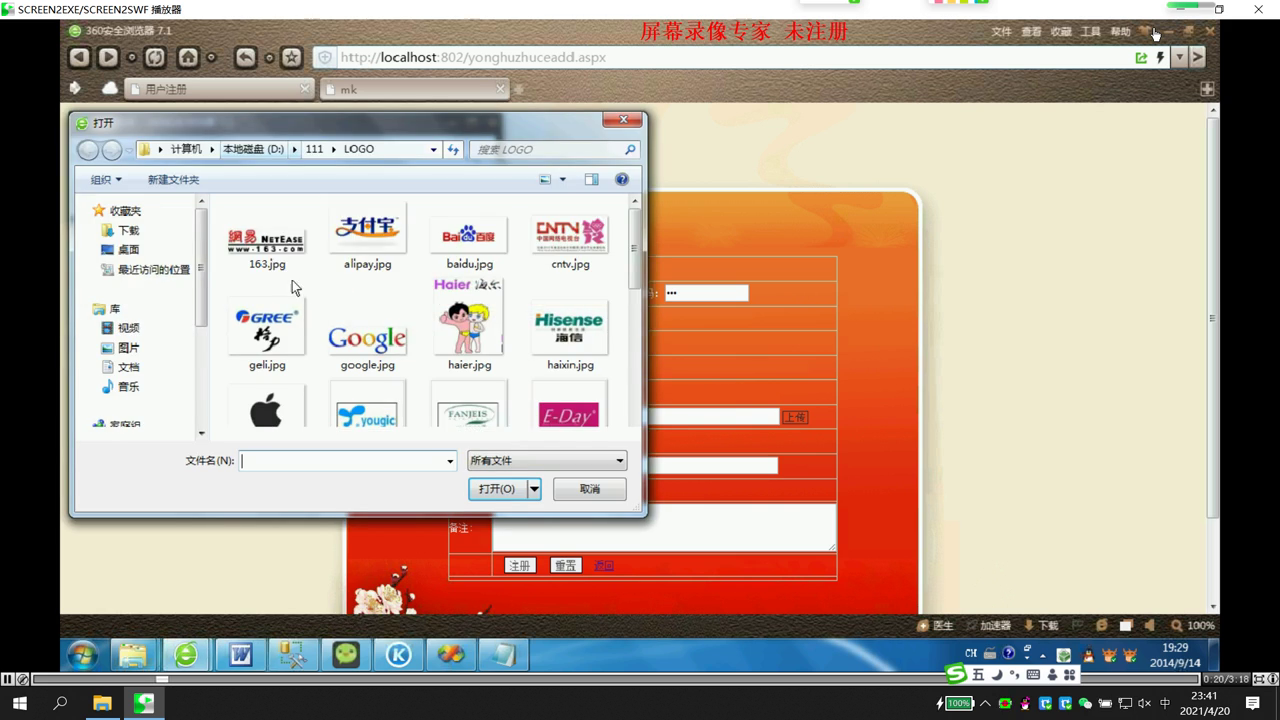Open the 组织 organize dropdown
The width and height of the screenshot is (1280, 720).
click(105, 180)
